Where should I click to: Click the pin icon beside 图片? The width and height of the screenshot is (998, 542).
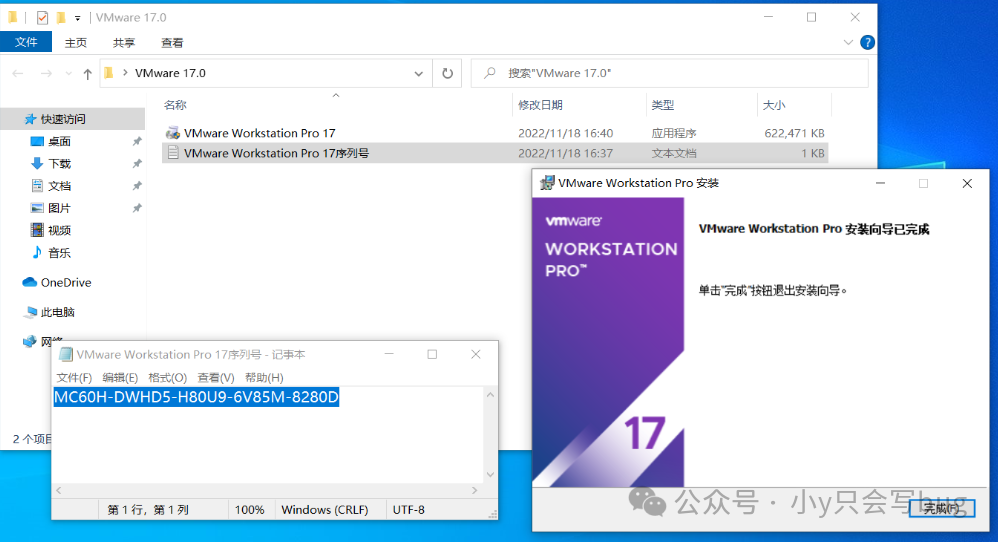coord(137,208)
